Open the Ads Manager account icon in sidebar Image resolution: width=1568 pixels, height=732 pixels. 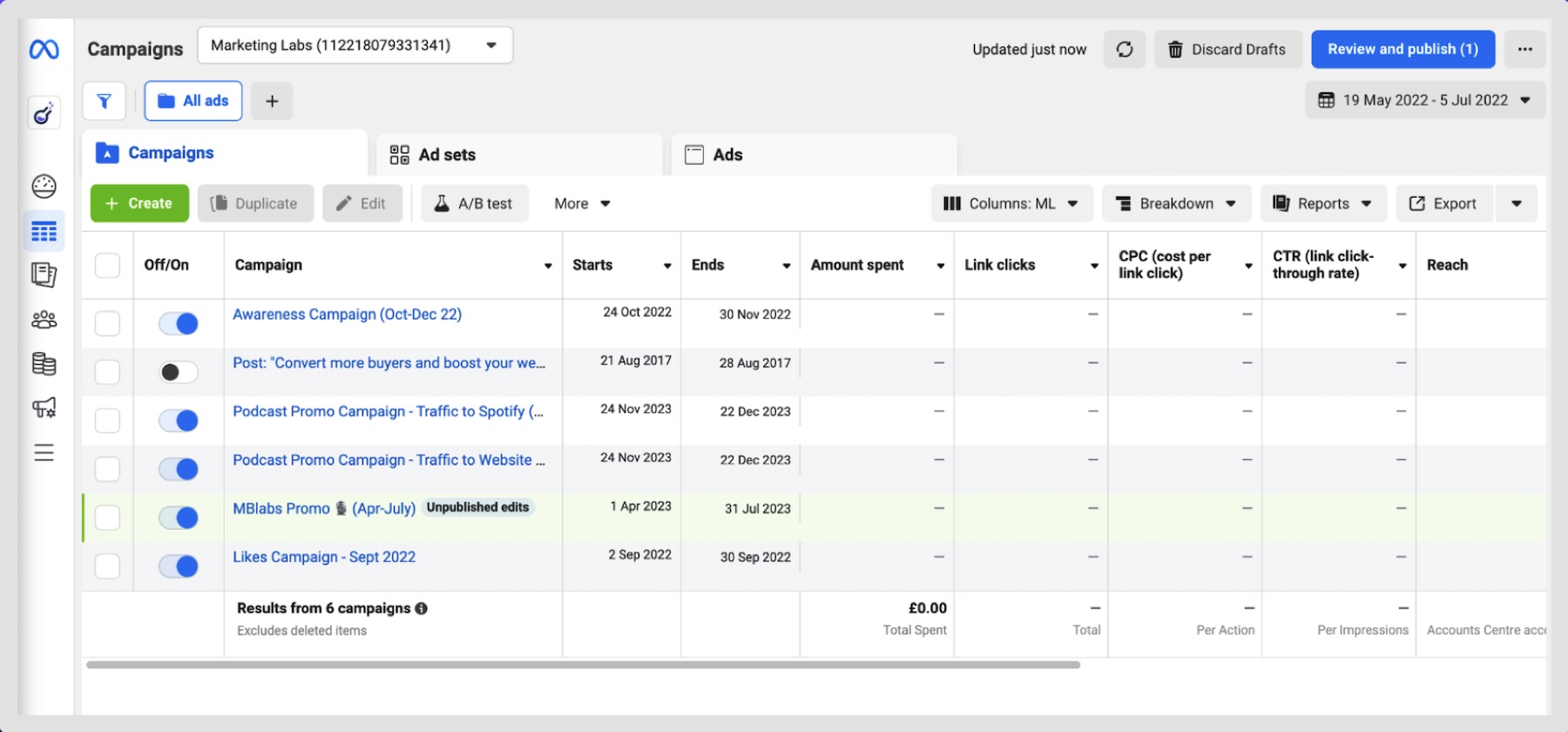click(44, 113)
